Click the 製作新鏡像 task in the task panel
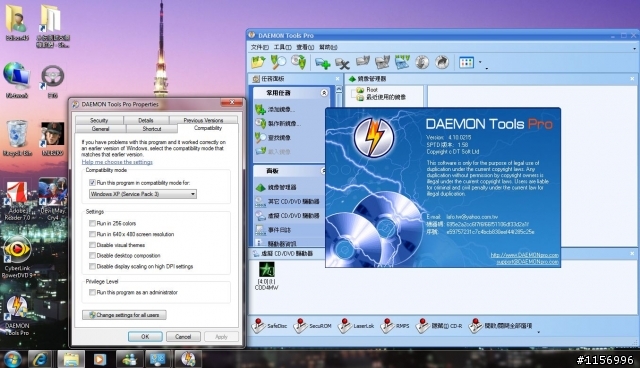The height and width of the screenshot is (368, 640). click(278, 123)
